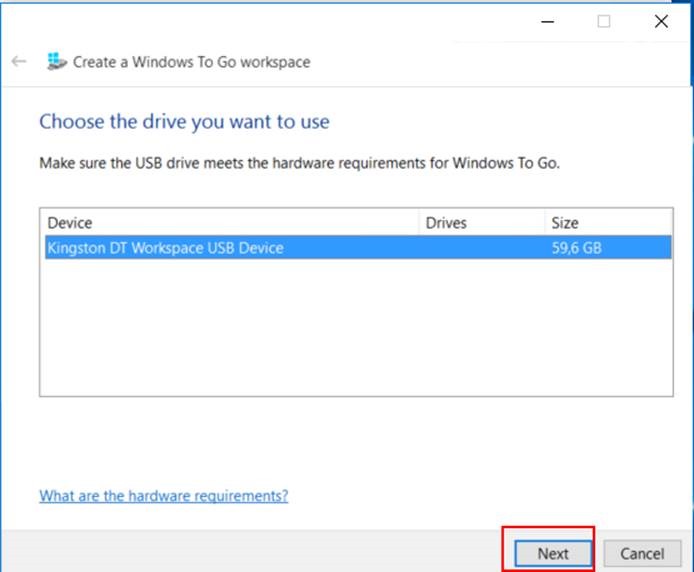Click the 'Choose the drive you want to use' heading
The width and height of the screenshot is (694, 572).
pyautogui.click(x=184, y=122)
